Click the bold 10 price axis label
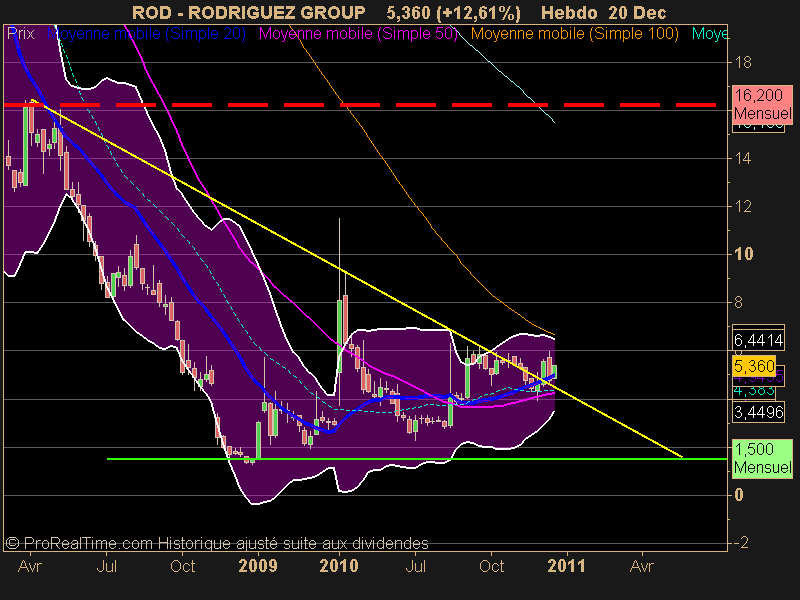The image size is (800, 600). [x=743, y=254]
